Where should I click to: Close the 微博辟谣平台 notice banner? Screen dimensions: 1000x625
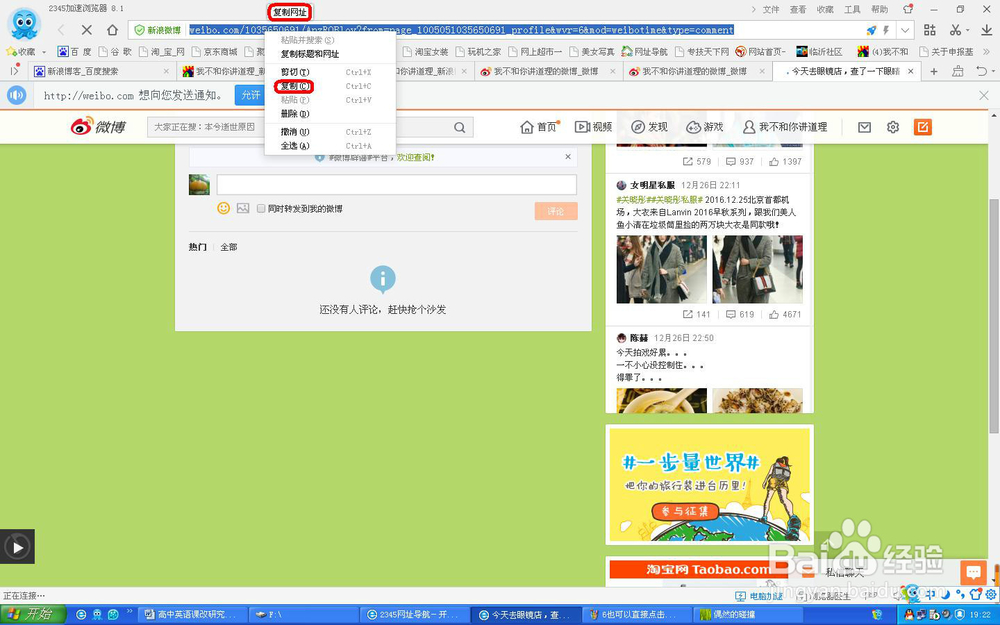568,156
